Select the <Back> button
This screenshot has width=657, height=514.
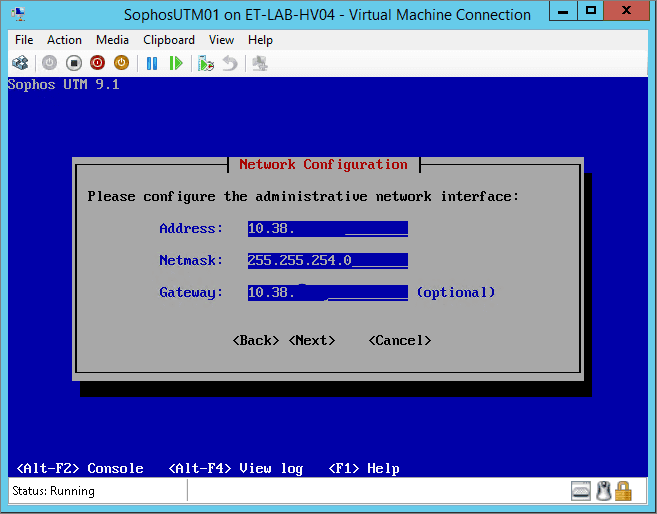tap(256, 341)
